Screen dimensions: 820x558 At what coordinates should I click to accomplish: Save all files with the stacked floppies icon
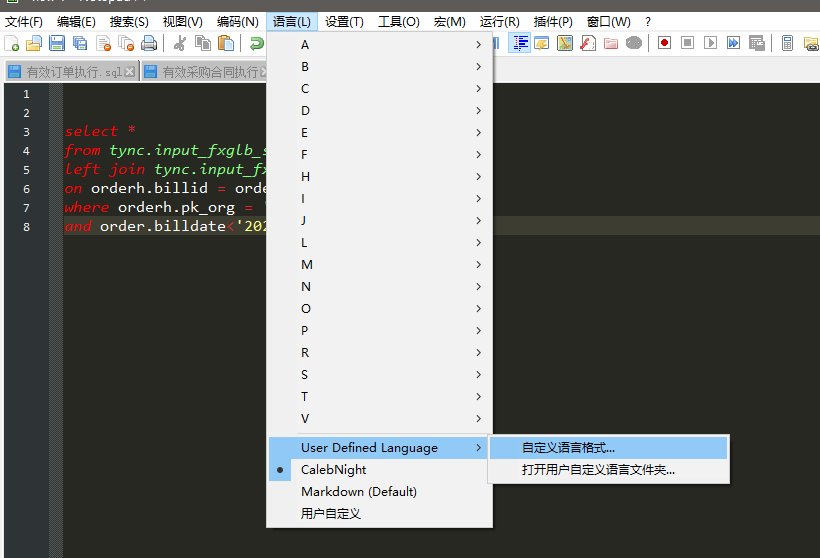(x=79, y=43)
